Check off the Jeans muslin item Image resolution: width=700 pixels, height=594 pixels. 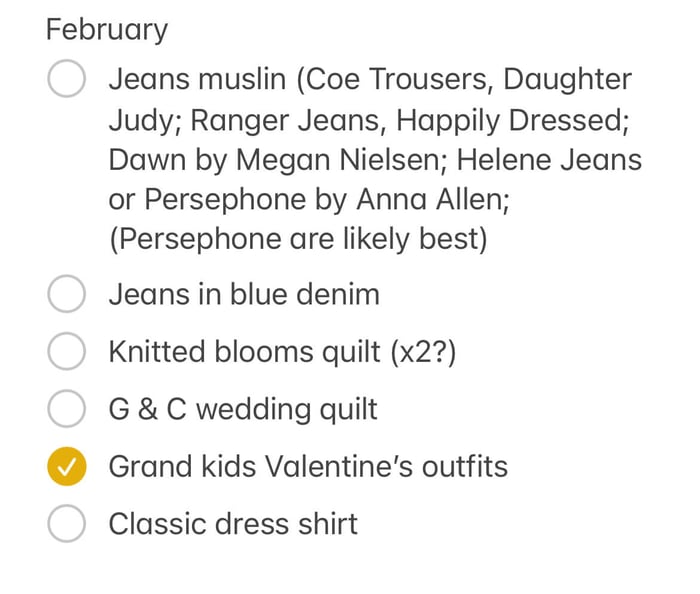(67, 78)
